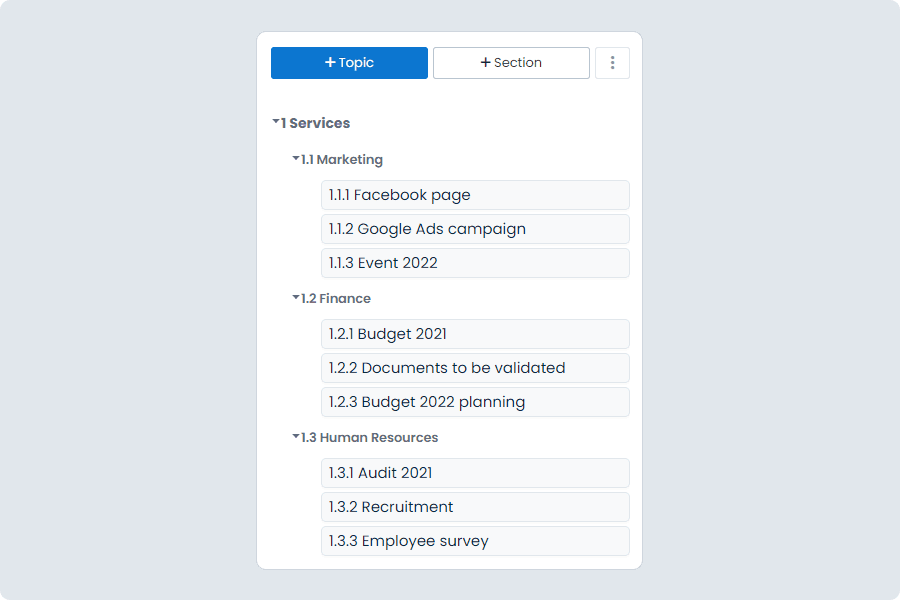Click the + Topic button
Viewport: 900px width, 601px height.
pyautogui.click(x=349, y=63)
